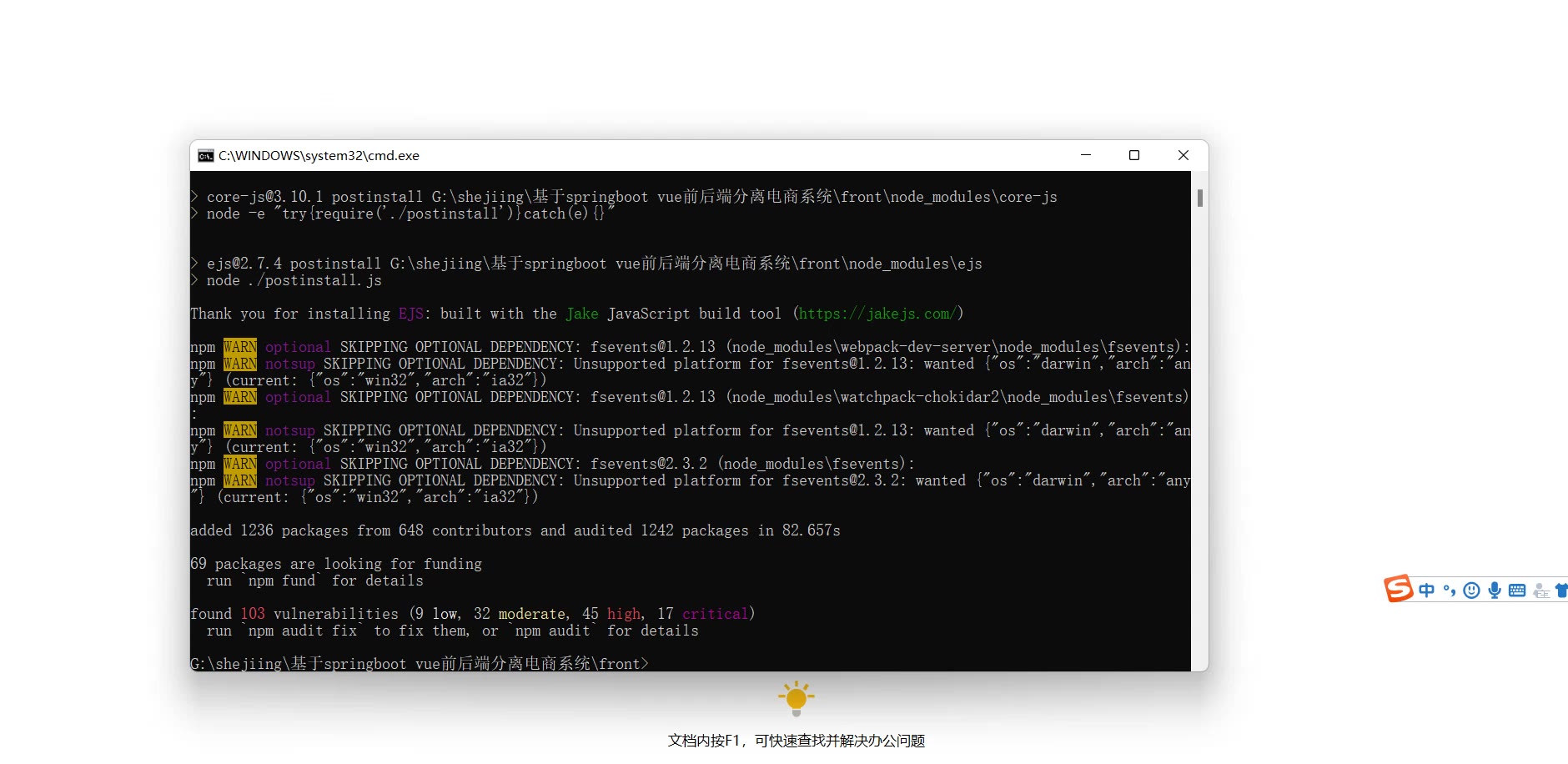Open the emoji smiley panel in Sogou bar

pyautogui.click(x=1472, y=591)
